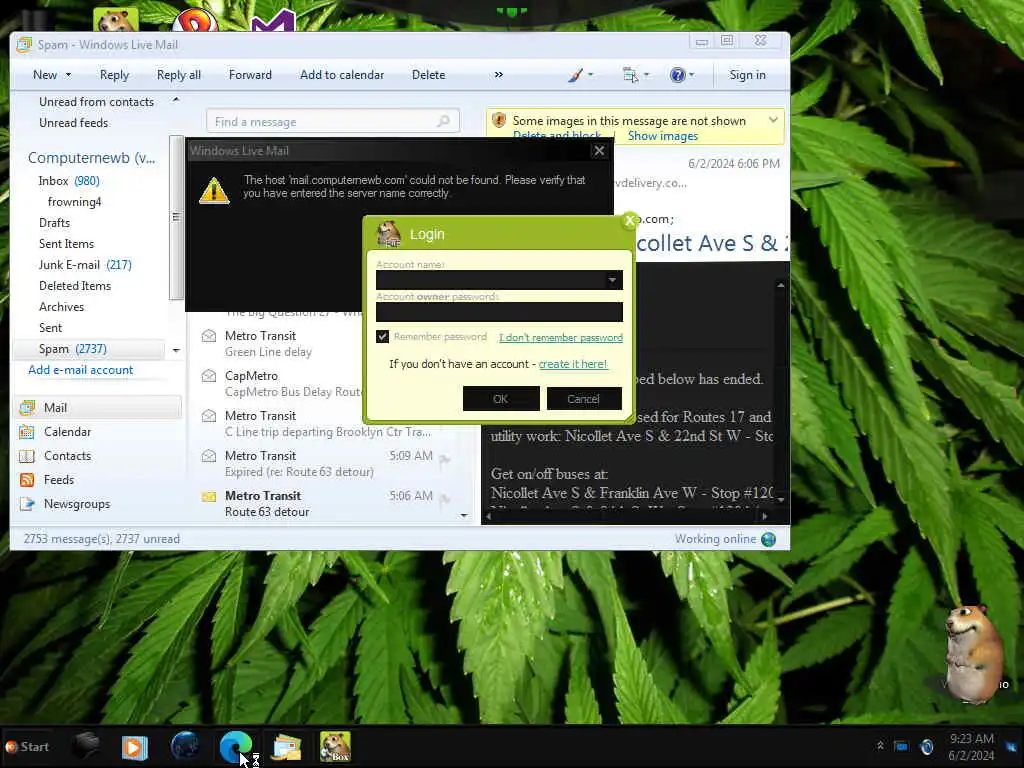1024x768 pixels.
Task: Open the media player taskbar icon
Action: tap(135, 747)
